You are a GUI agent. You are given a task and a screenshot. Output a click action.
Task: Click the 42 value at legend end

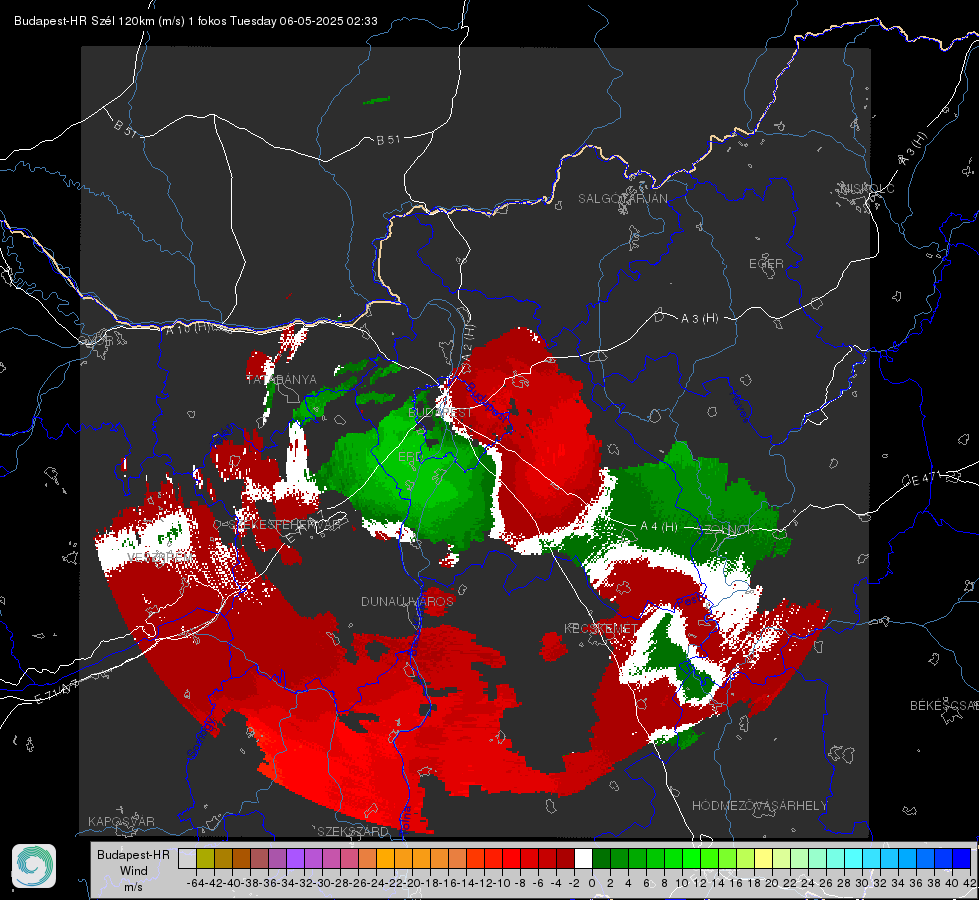pyautogui.click(x=969, y=883)
